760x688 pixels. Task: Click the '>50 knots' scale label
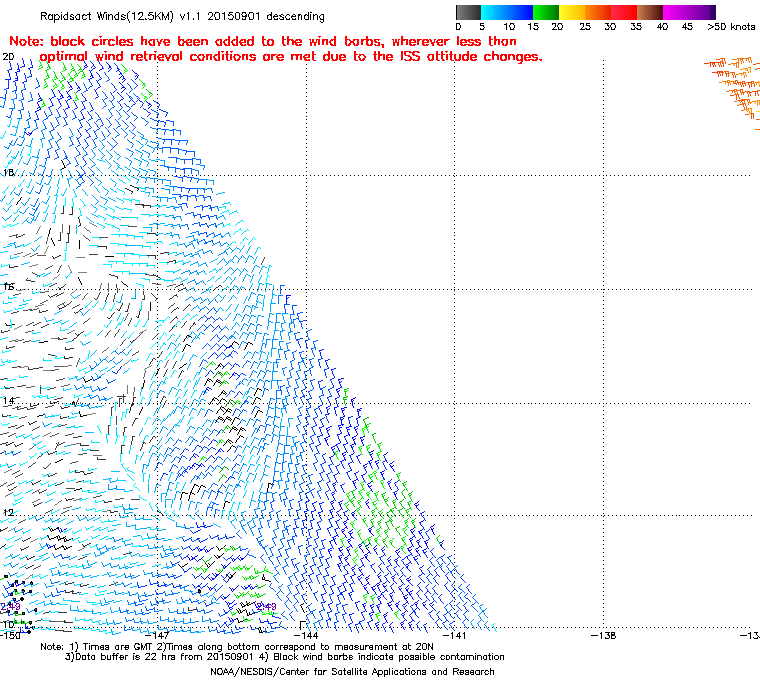pos(731,27)
